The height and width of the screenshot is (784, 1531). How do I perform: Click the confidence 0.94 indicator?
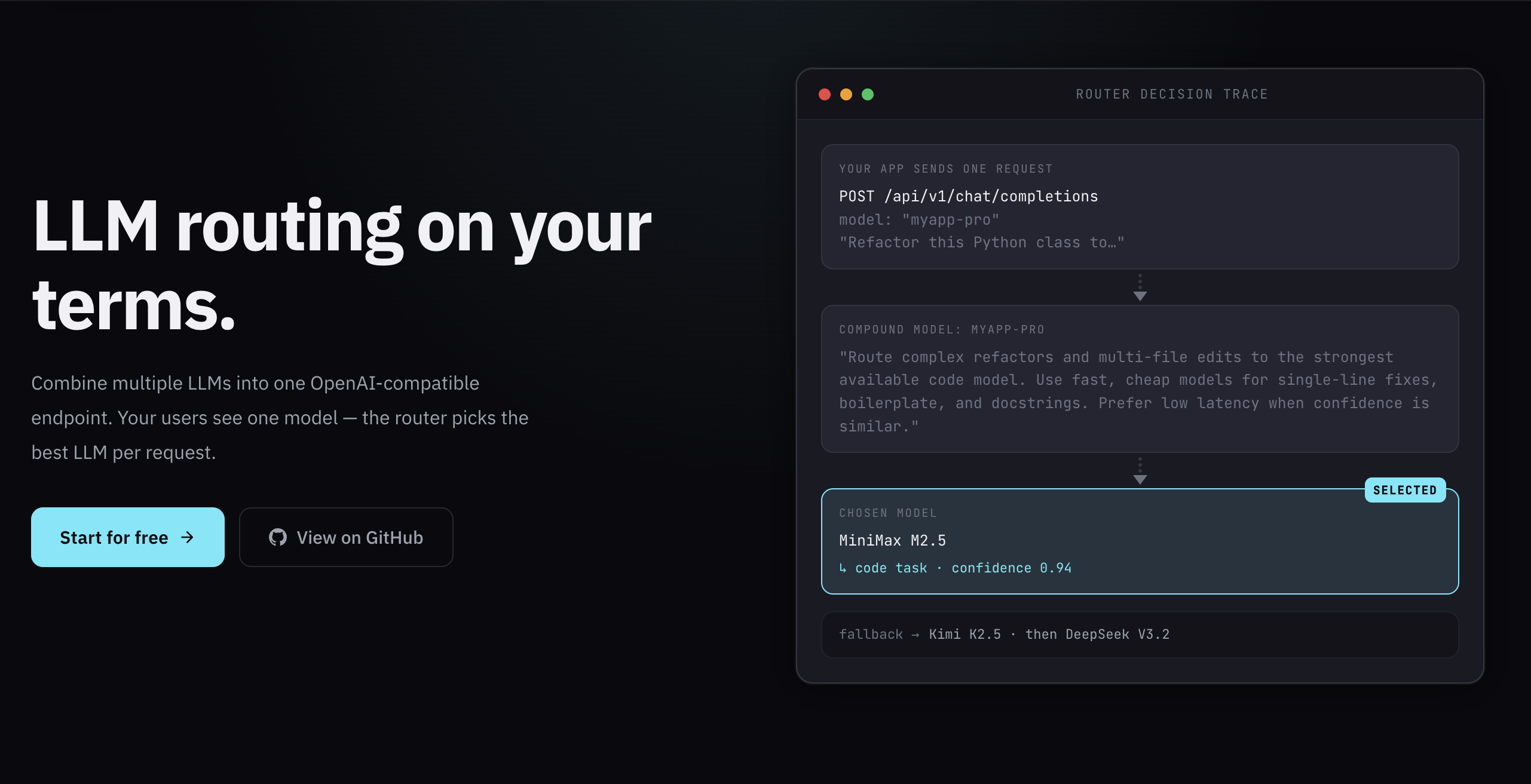pyautogui.click(x=1011, y=568)
